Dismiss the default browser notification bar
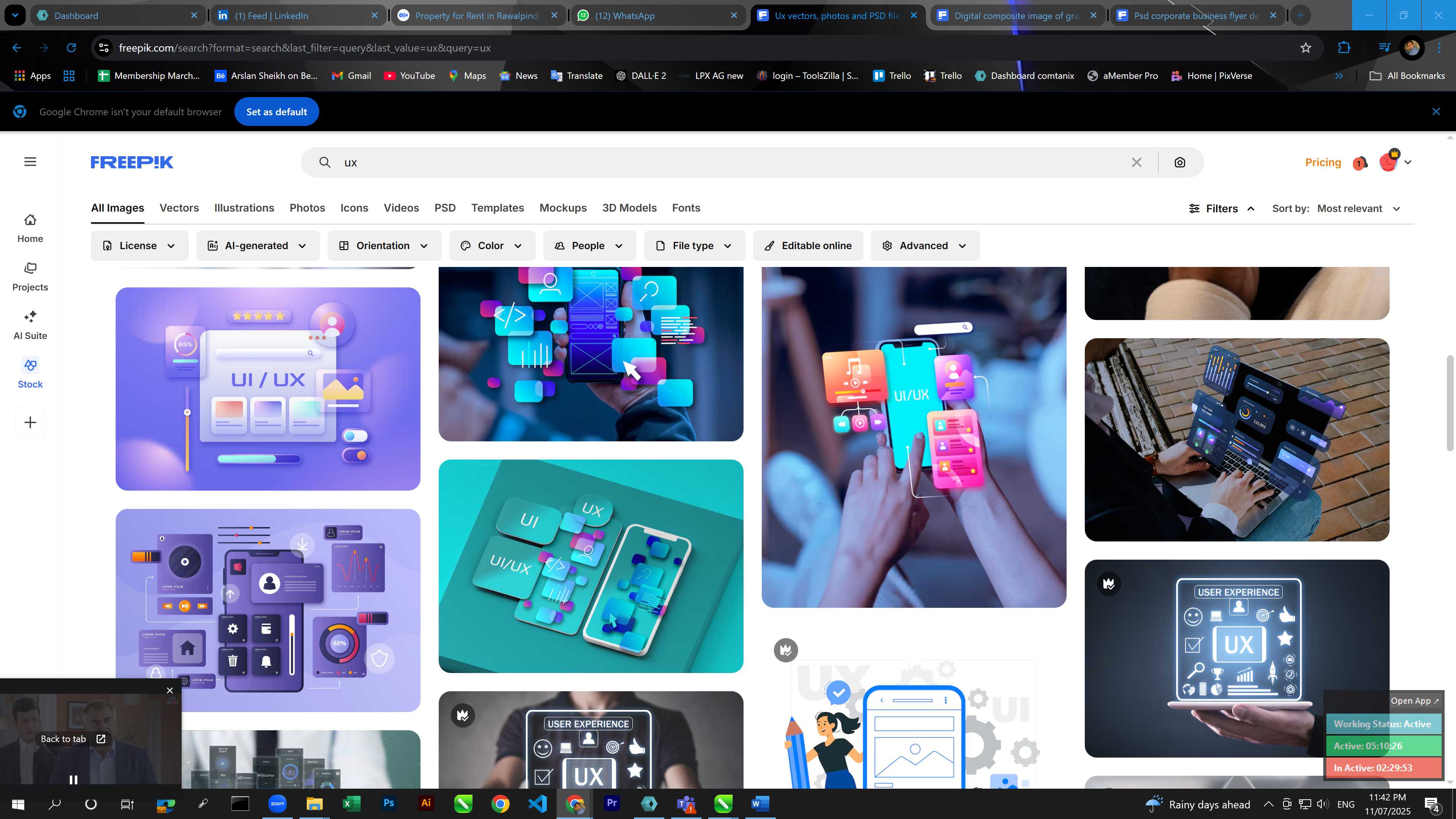This screenshot has width=1456, height=819. [x=1436, y=112]
